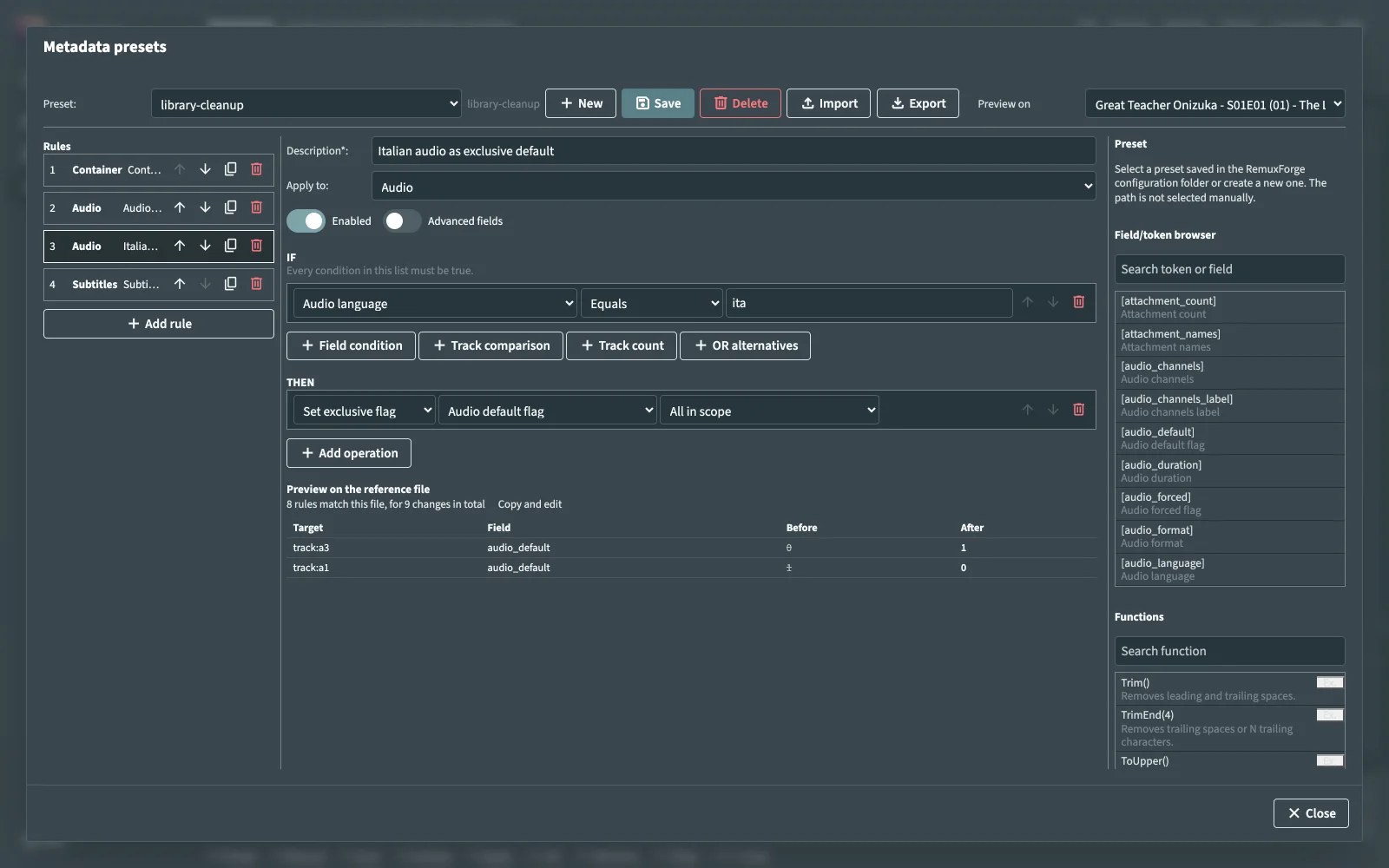Save the current preset
The height and width of the screenshot is (868, 1389).
tap(658, 103)
